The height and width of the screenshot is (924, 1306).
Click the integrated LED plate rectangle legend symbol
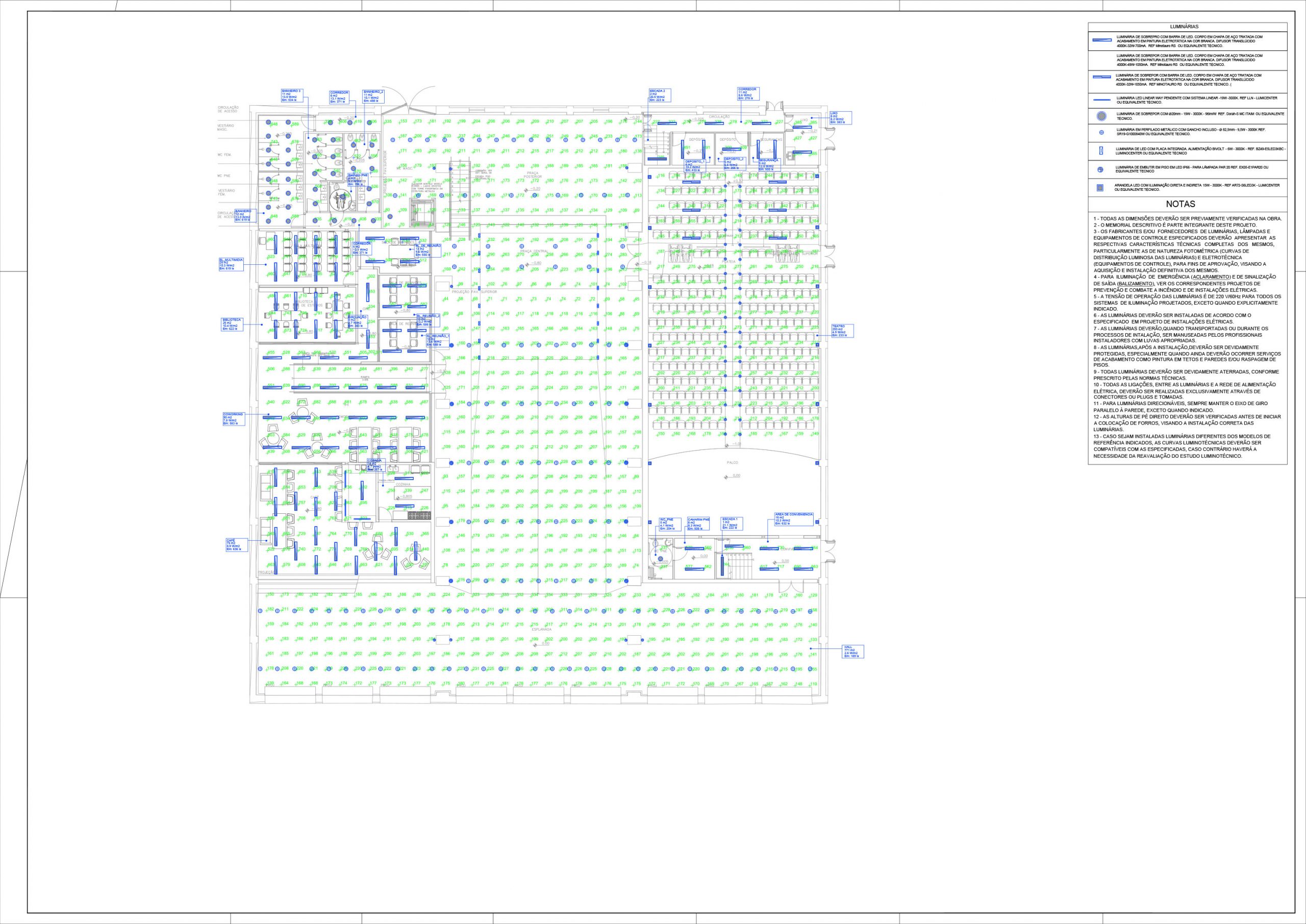click(1101, 151)
